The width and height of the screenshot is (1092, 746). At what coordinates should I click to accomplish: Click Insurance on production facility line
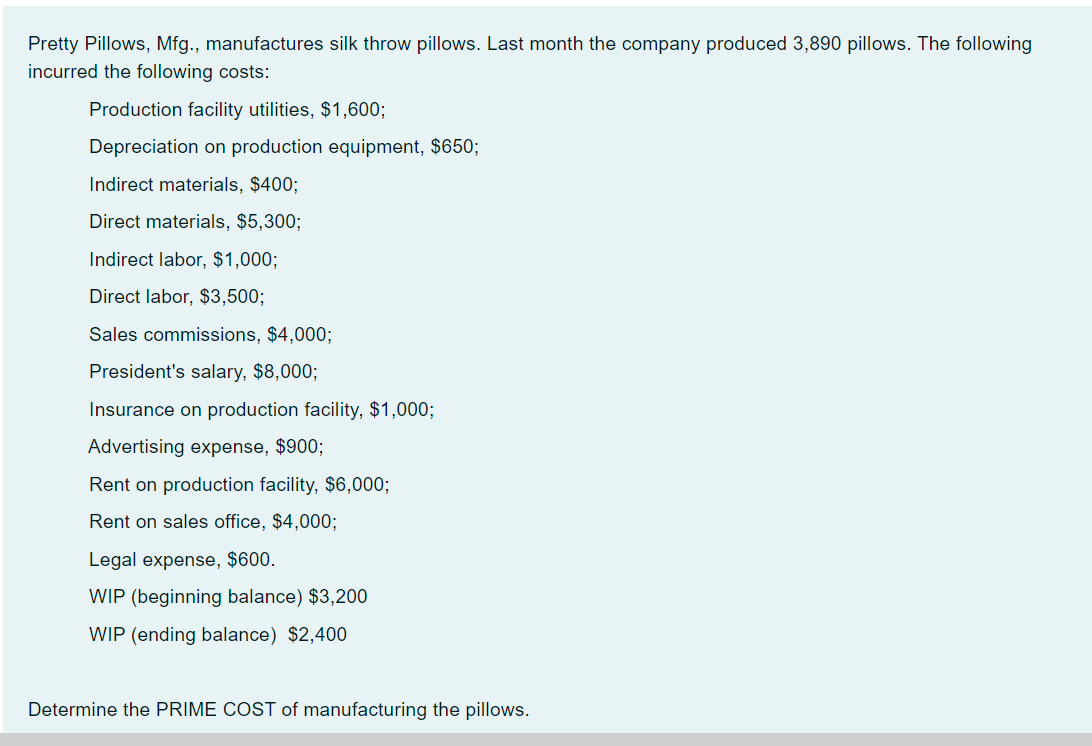tap(261, 410)
